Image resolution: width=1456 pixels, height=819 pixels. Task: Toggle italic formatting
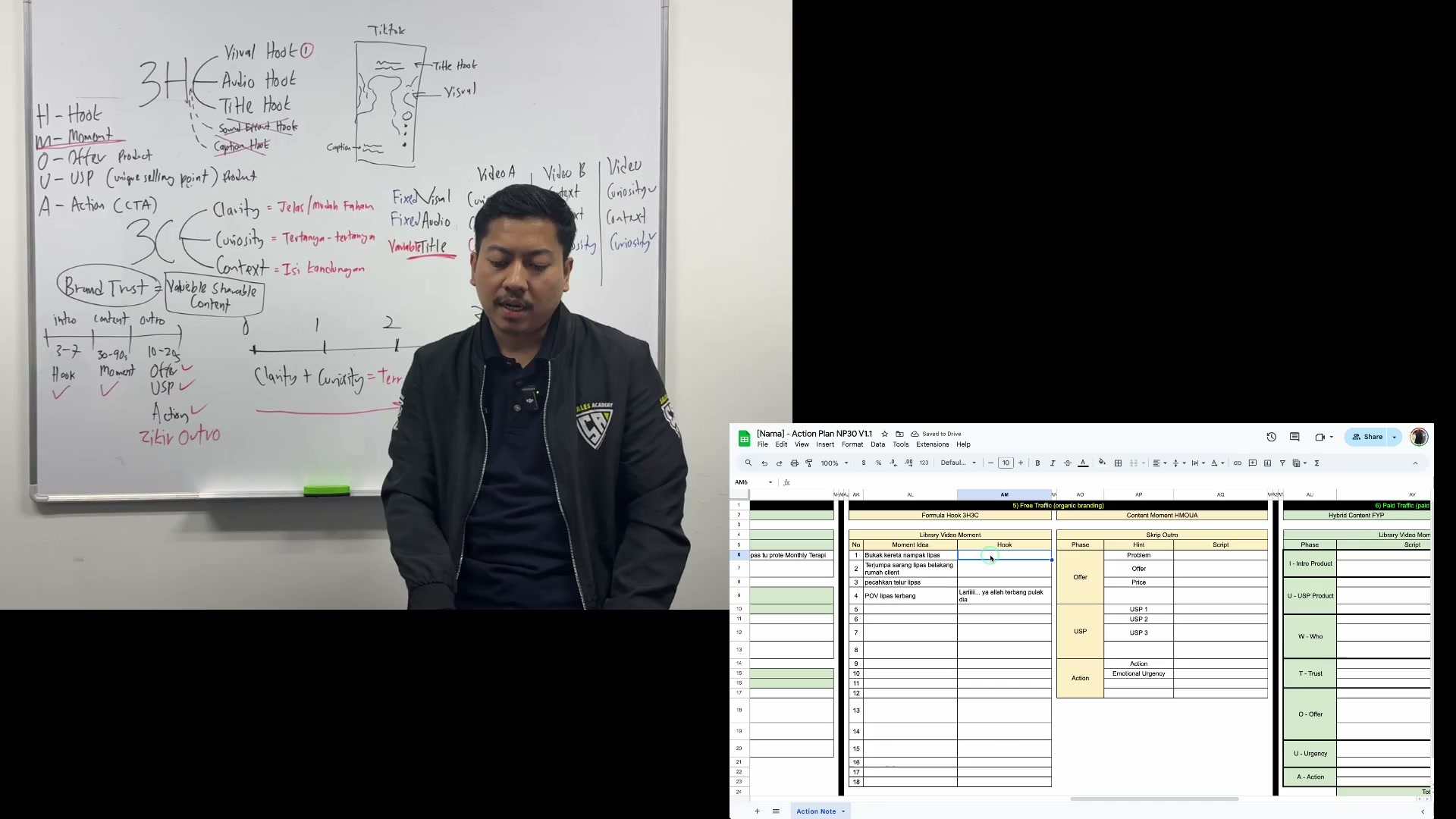click(1053, 463)
